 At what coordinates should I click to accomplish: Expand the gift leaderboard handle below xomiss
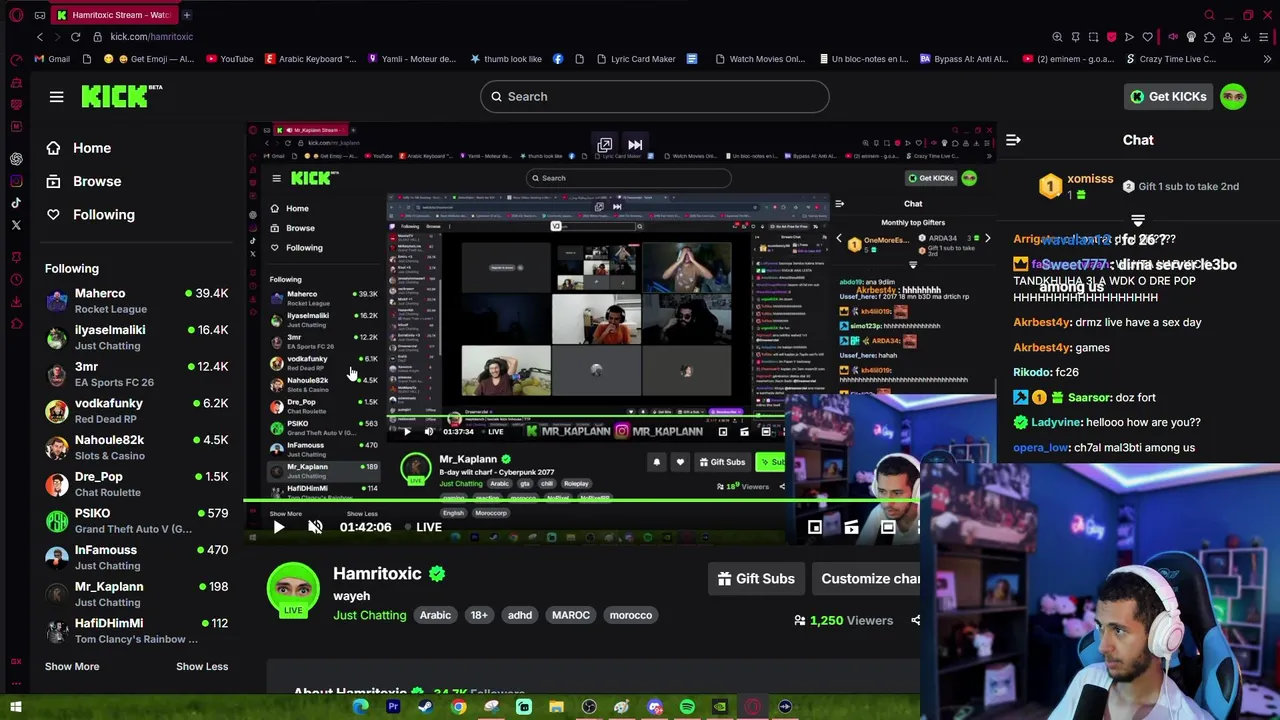coord(1138,220)
